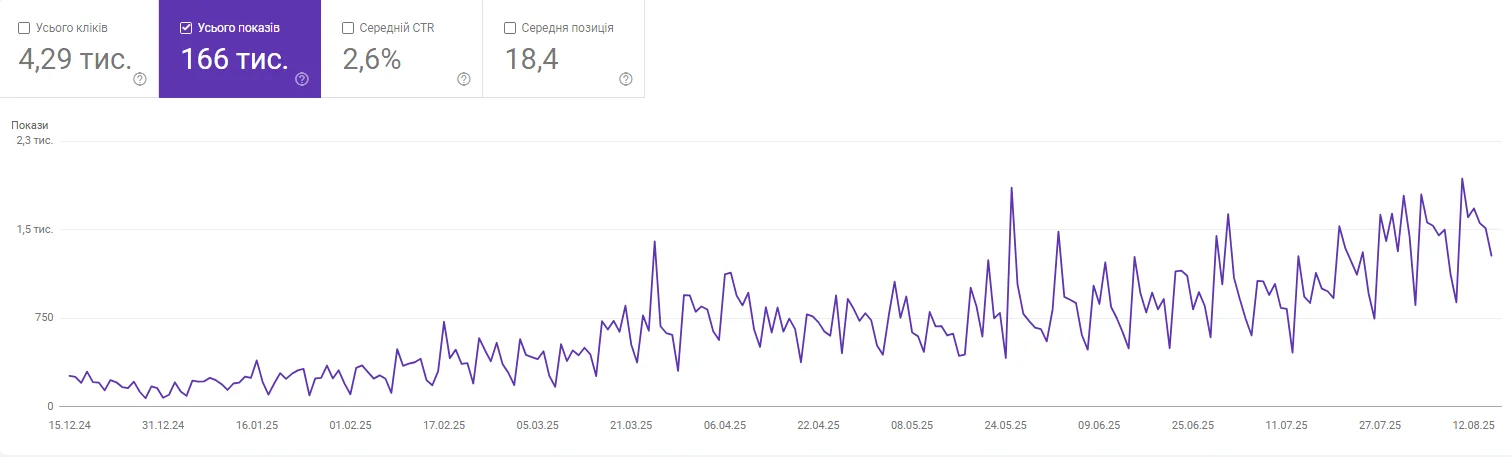Screen dimensions: 1511x457
Task: Click the 09.06.25 date label
Action: point(1099,425)
